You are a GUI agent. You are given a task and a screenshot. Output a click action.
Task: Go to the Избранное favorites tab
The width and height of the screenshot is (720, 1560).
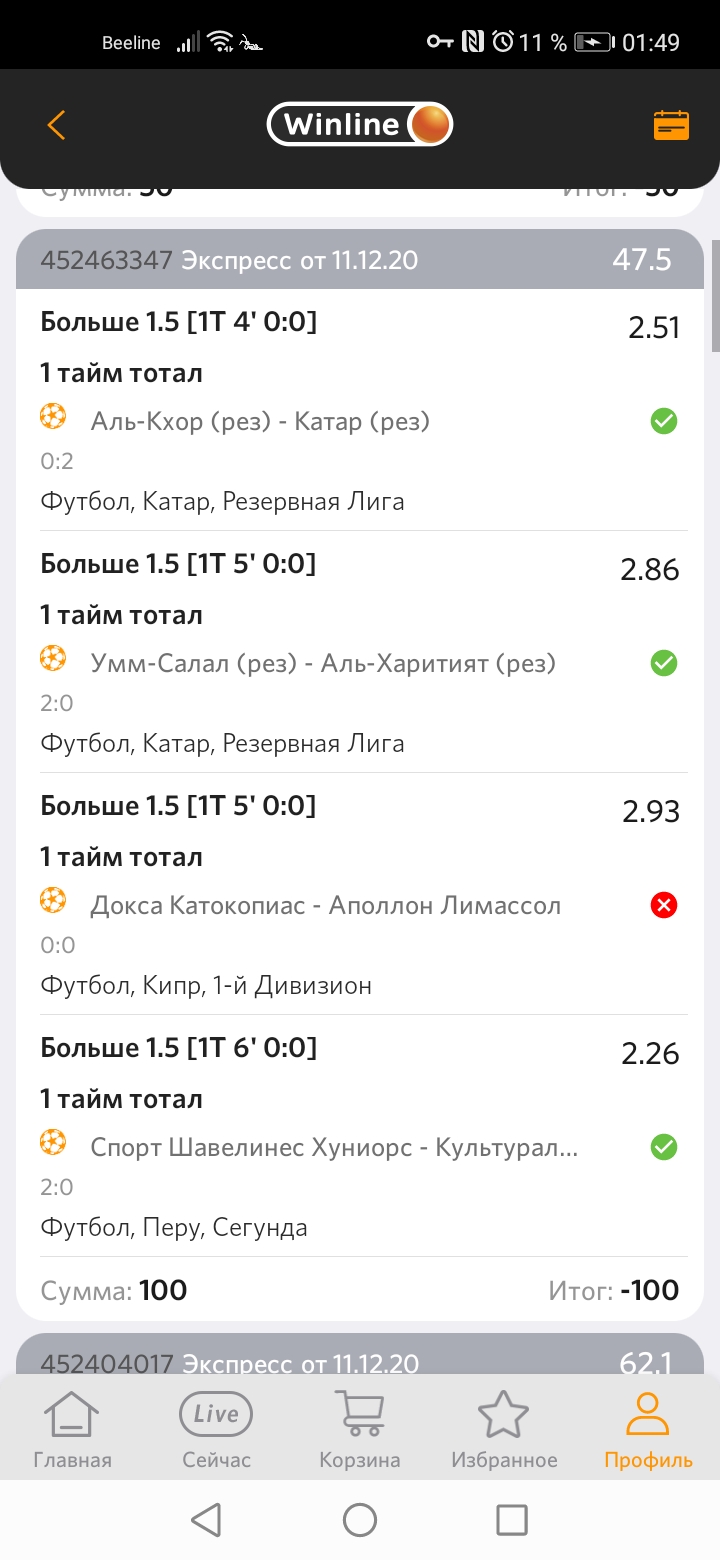[x=504, y=1430]
